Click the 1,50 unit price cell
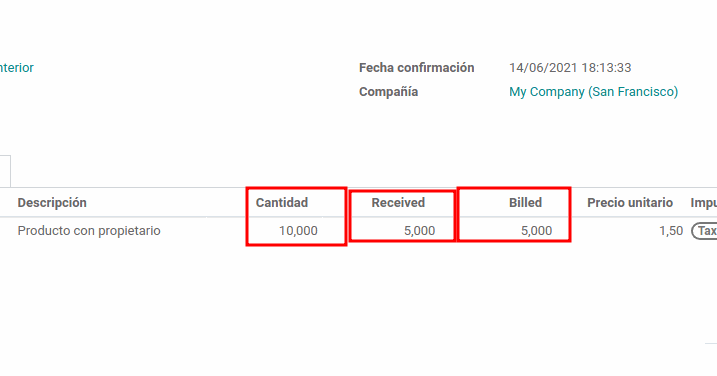The image size is (717, 376). pyautogui.click(x=671, y=231)
